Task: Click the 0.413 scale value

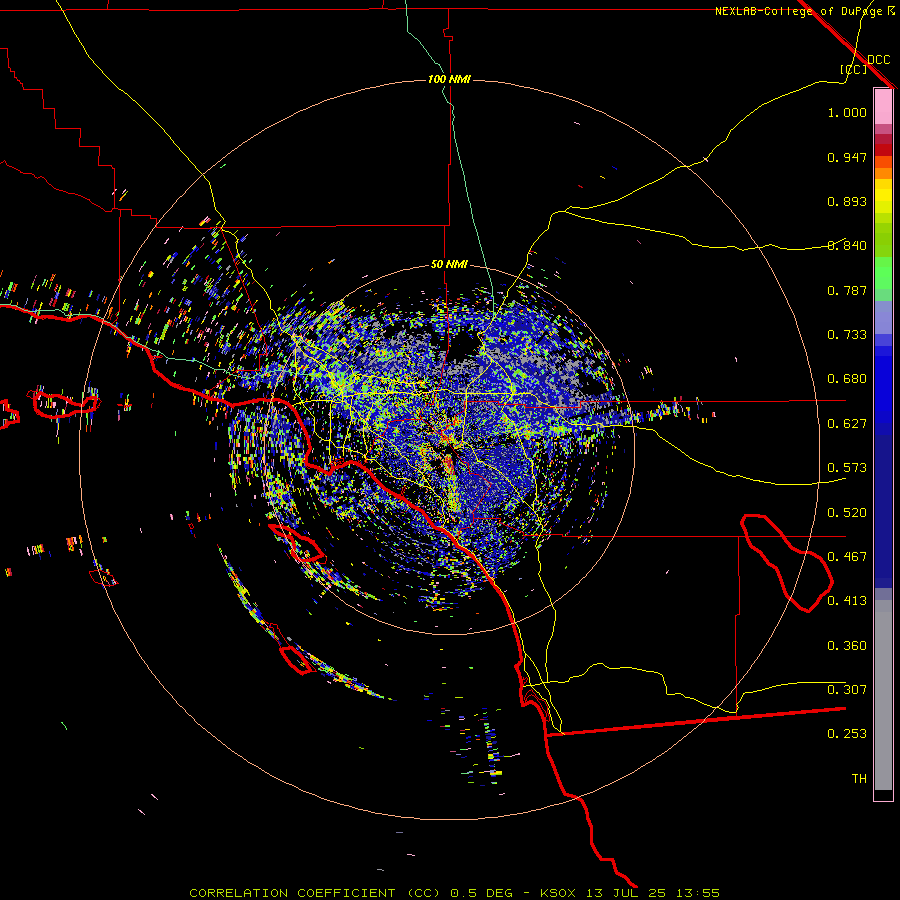Action: [847, 601]
